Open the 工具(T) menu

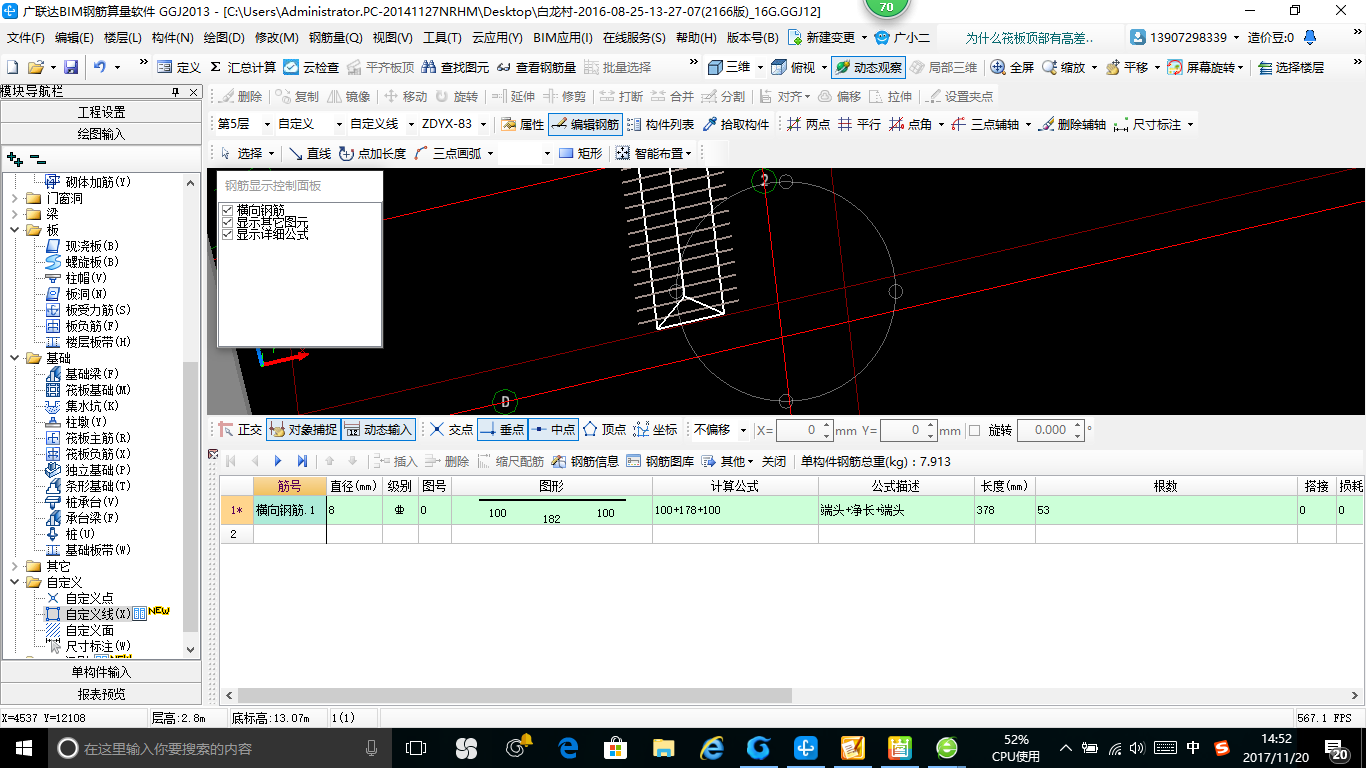click(442, 38)
